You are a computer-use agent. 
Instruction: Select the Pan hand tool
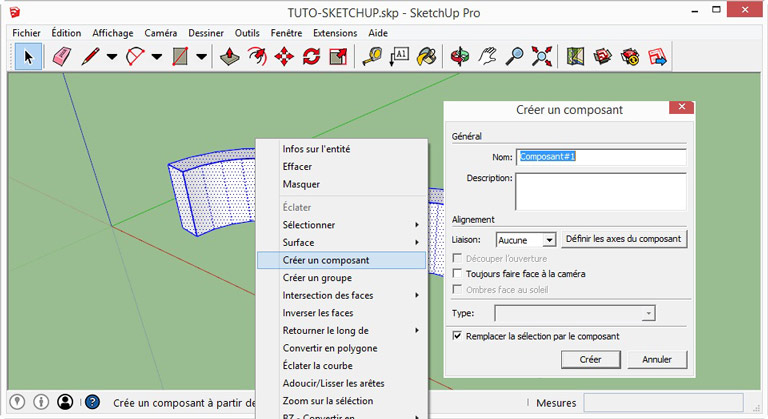click(487, 56)
